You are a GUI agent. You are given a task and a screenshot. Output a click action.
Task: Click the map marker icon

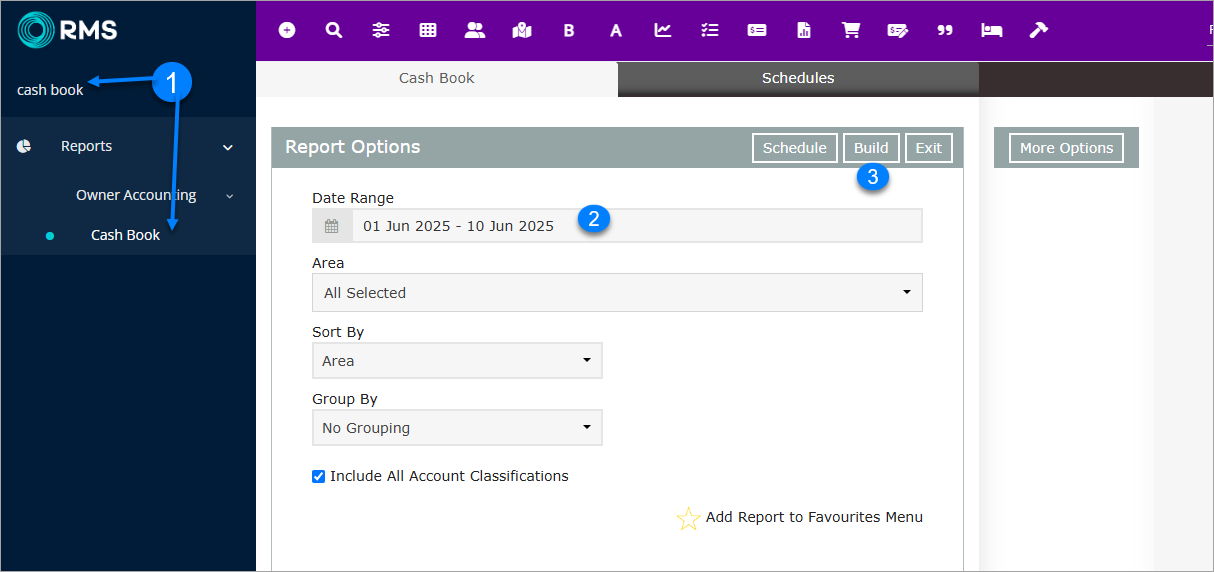point(521,30)
